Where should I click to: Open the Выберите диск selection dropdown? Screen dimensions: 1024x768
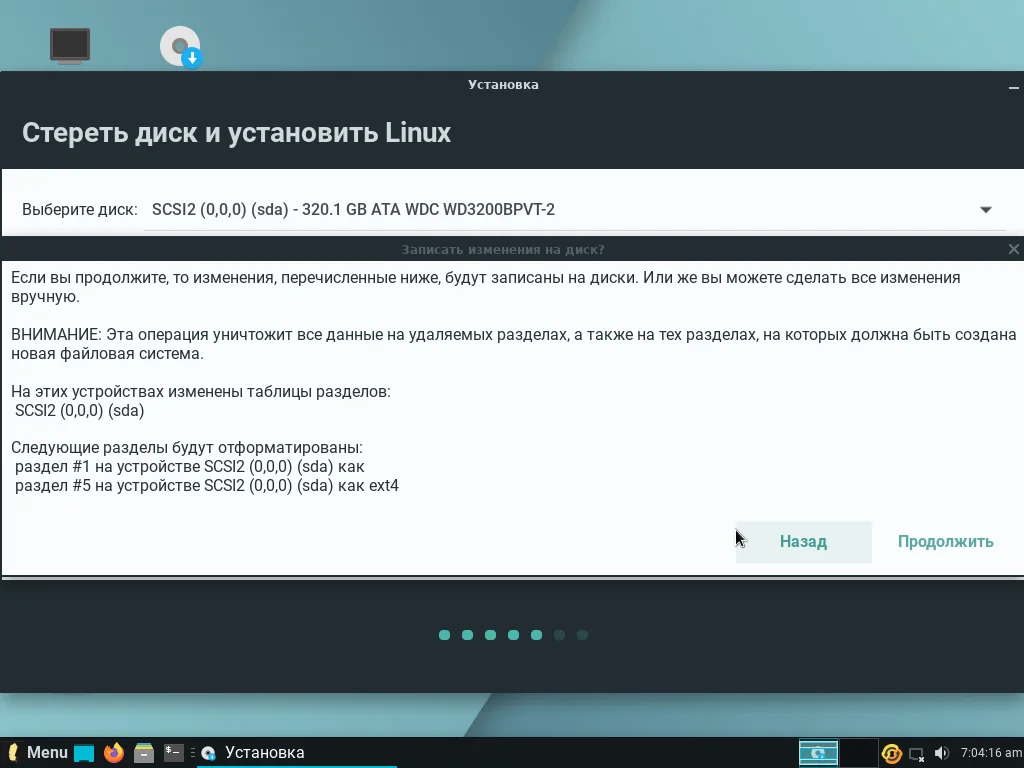570,210
